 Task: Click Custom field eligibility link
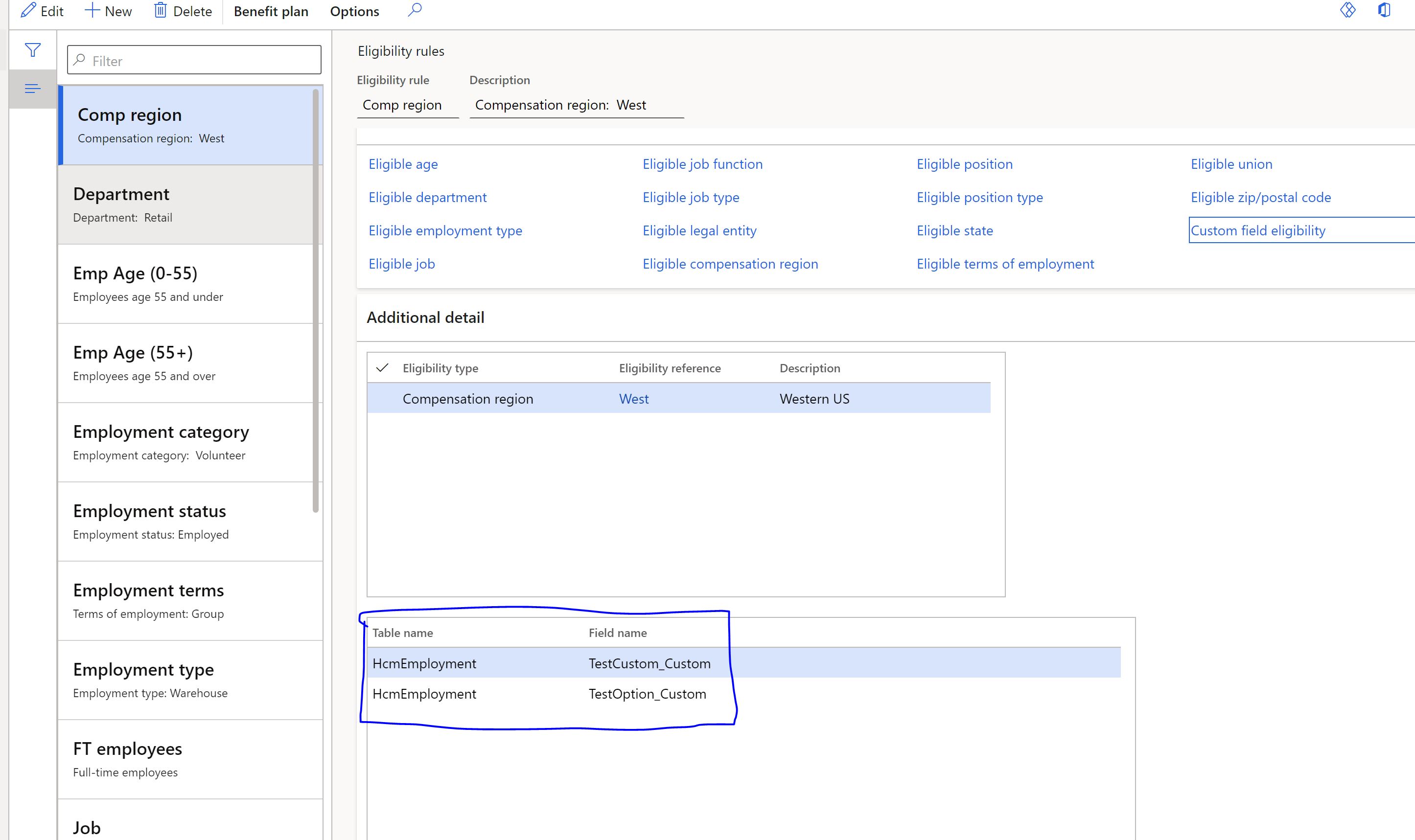point(1258,230)
